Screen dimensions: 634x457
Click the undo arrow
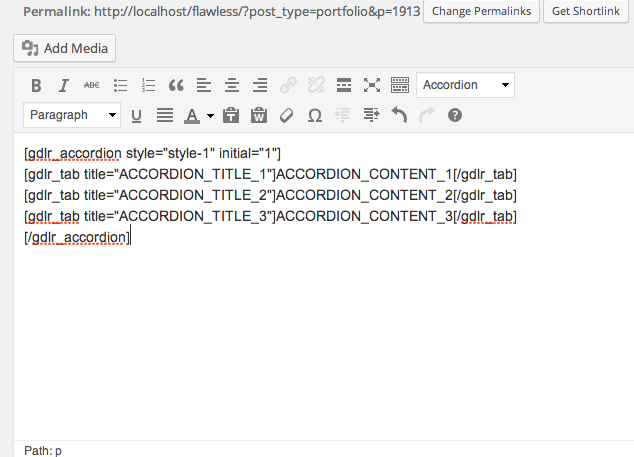pyautogui.click(x=399, y=116)
